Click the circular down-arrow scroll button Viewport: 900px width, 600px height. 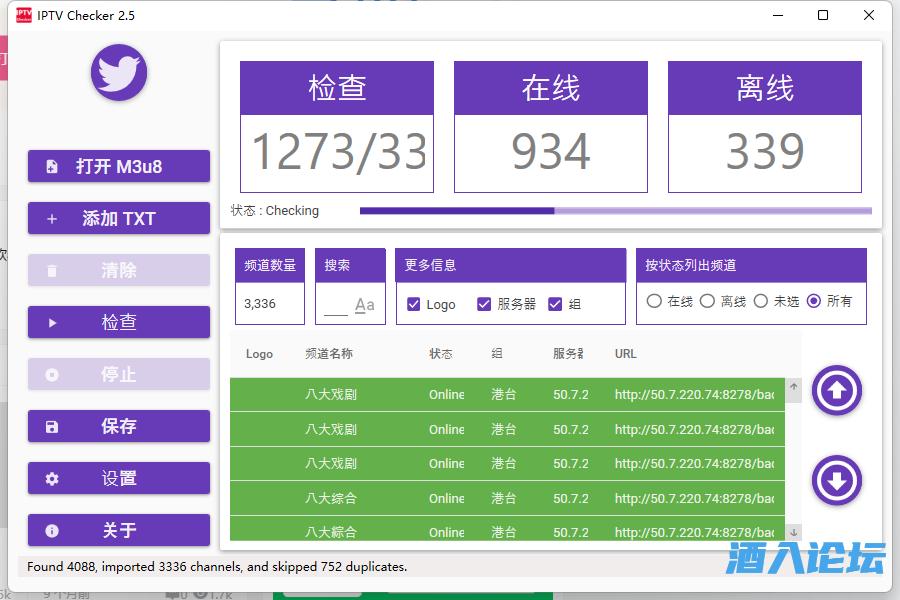pyautogui.click(x=836, y=481)
